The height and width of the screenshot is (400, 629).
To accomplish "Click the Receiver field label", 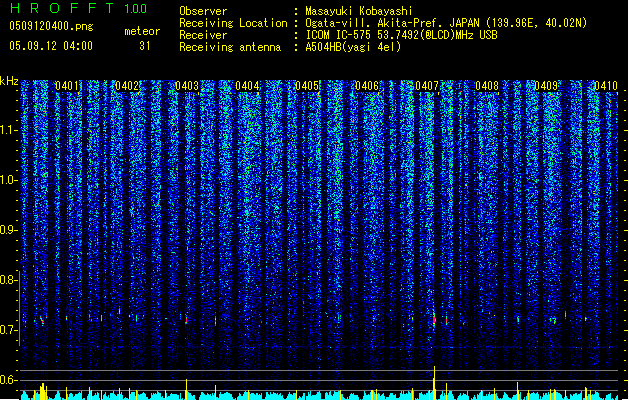I will point(203,35).
